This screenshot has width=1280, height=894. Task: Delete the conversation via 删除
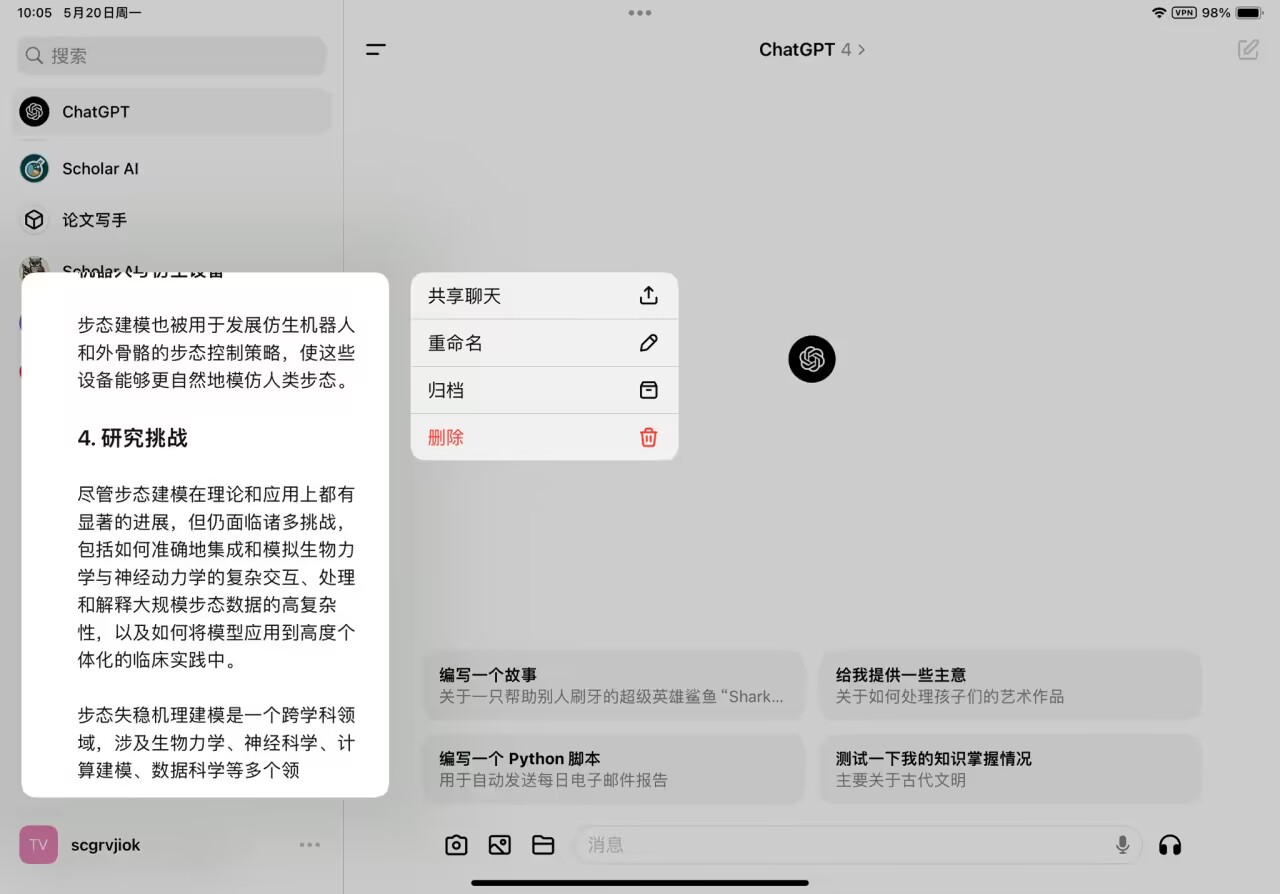point(544,437)
